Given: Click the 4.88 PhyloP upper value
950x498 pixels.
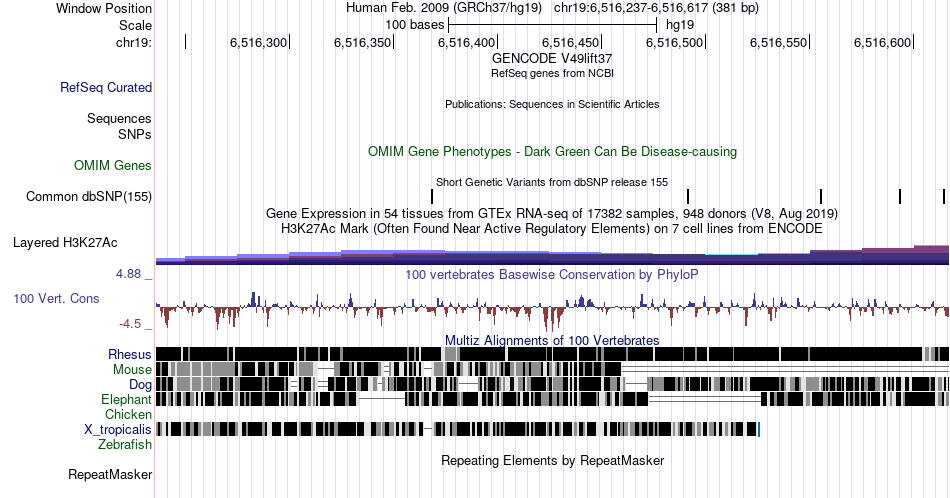Looking at the screenshot, I should [128, 274].
